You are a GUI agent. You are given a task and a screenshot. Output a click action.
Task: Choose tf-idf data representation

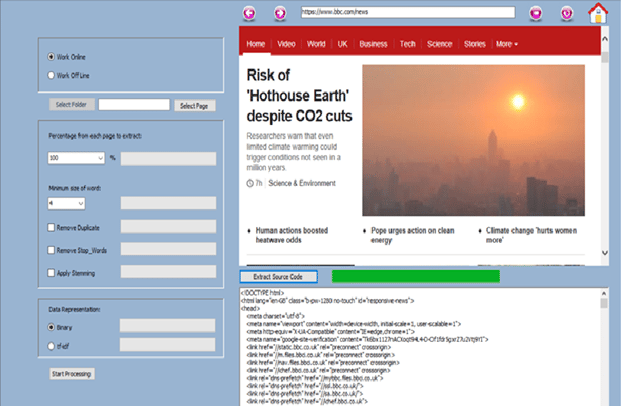pyautogui.click(x=51, y=346)
